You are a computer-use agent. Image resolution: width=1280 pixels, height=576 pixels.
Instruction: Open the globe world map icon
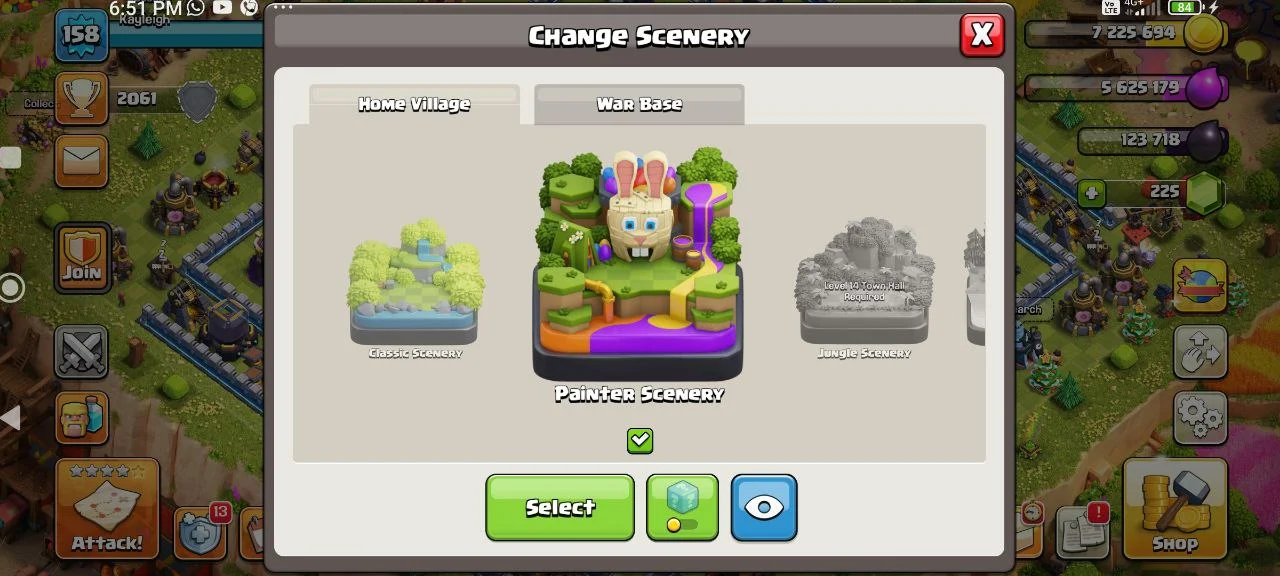[x=1200, y=286]
